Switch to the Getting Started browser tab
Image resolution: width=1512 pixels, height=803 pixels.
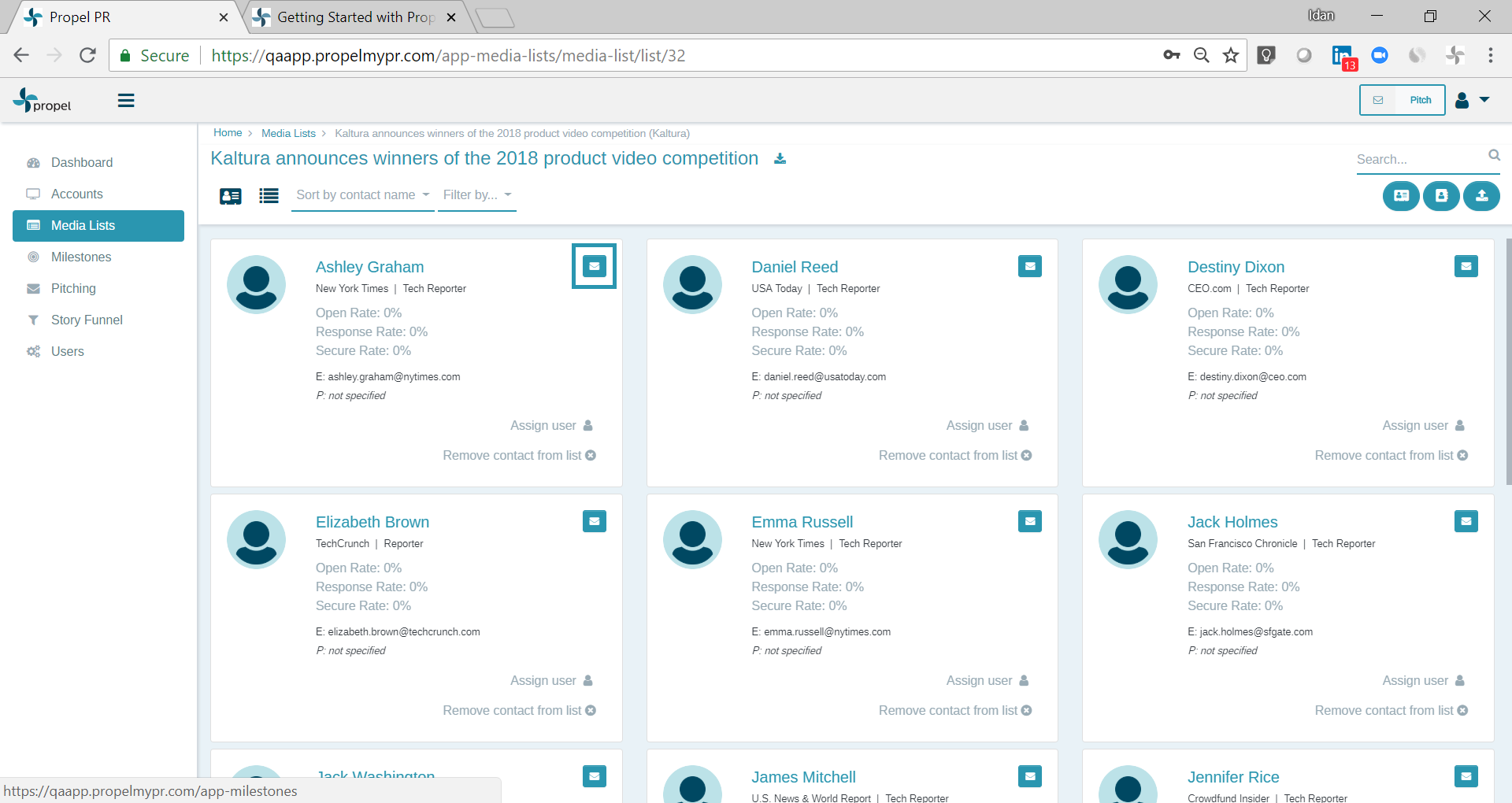pyautogui.click(x=356, y=17)
